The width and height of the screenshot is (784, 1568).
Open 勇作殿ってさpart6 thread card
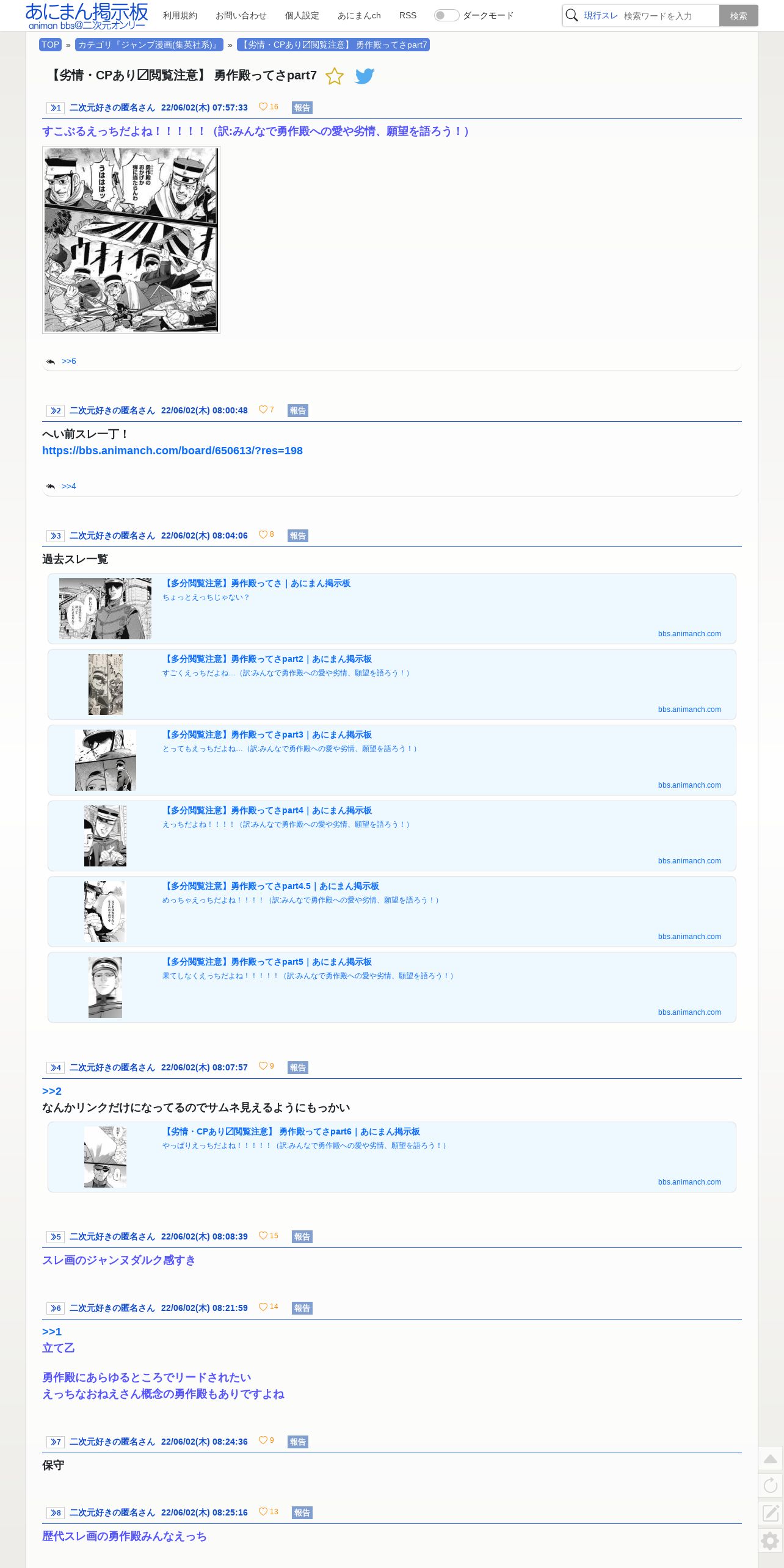pos(392,1157)
